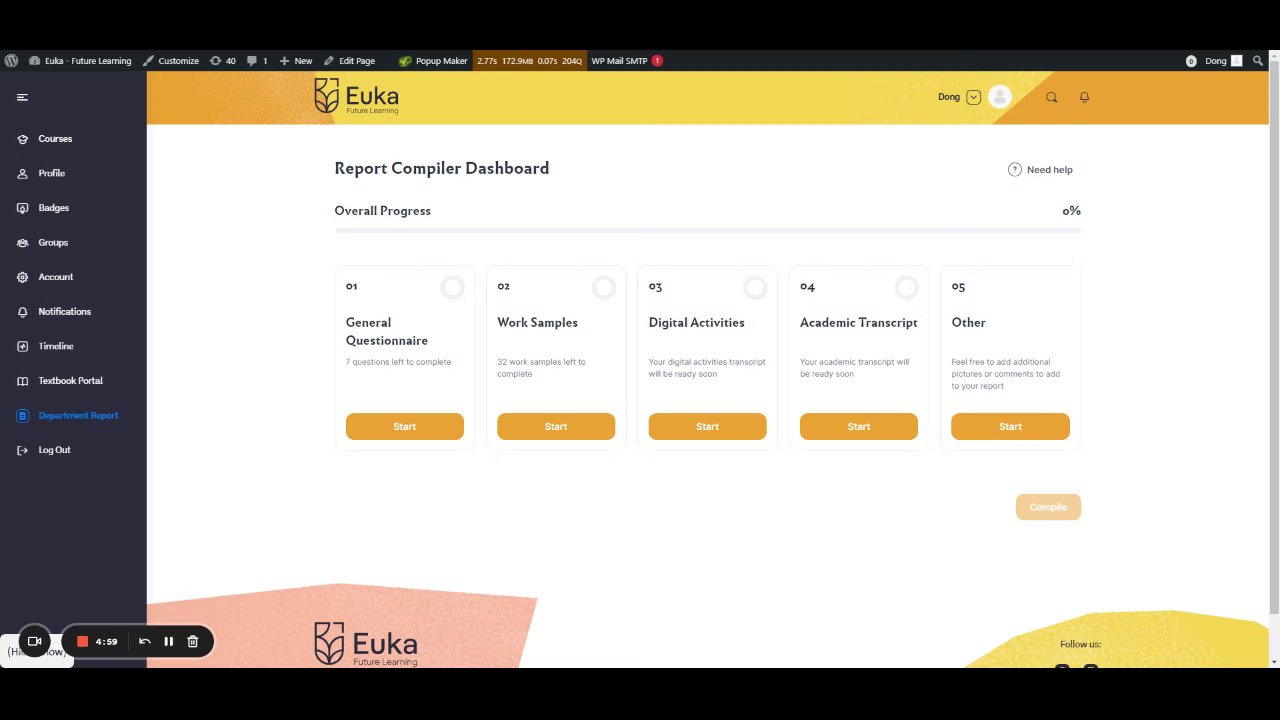Click the red WP Mail SMTP alert badge

tap(657, 61)
